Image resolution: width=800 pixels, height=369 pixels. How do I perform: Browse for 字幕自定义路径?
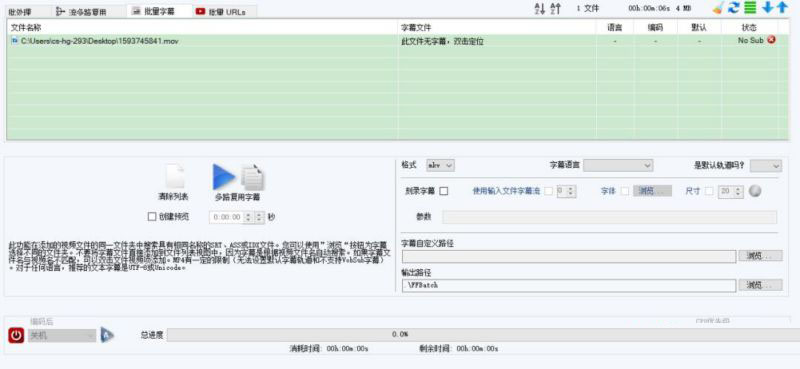[x=760, y=256]
